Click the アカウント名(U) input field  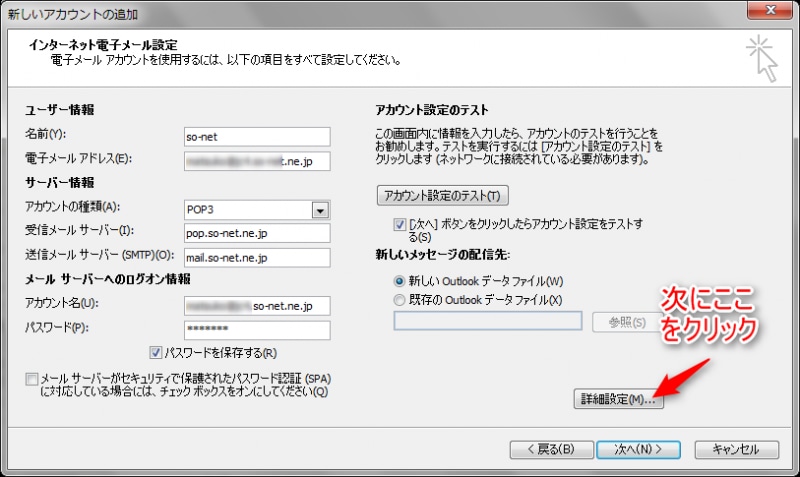point(257,306)
